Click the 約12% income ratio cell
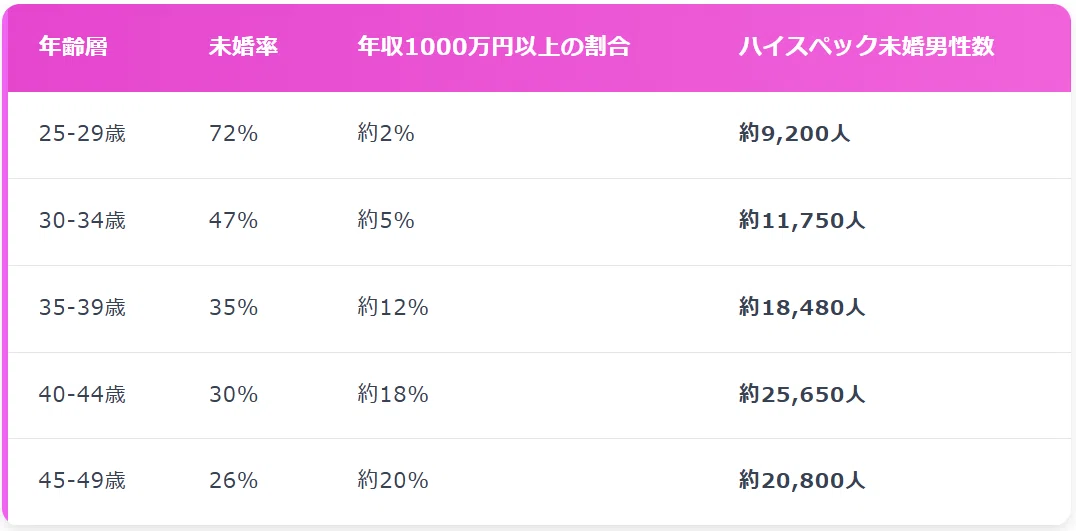The height and width of the screenshot is (531, 1076). (x=393, y=308)
